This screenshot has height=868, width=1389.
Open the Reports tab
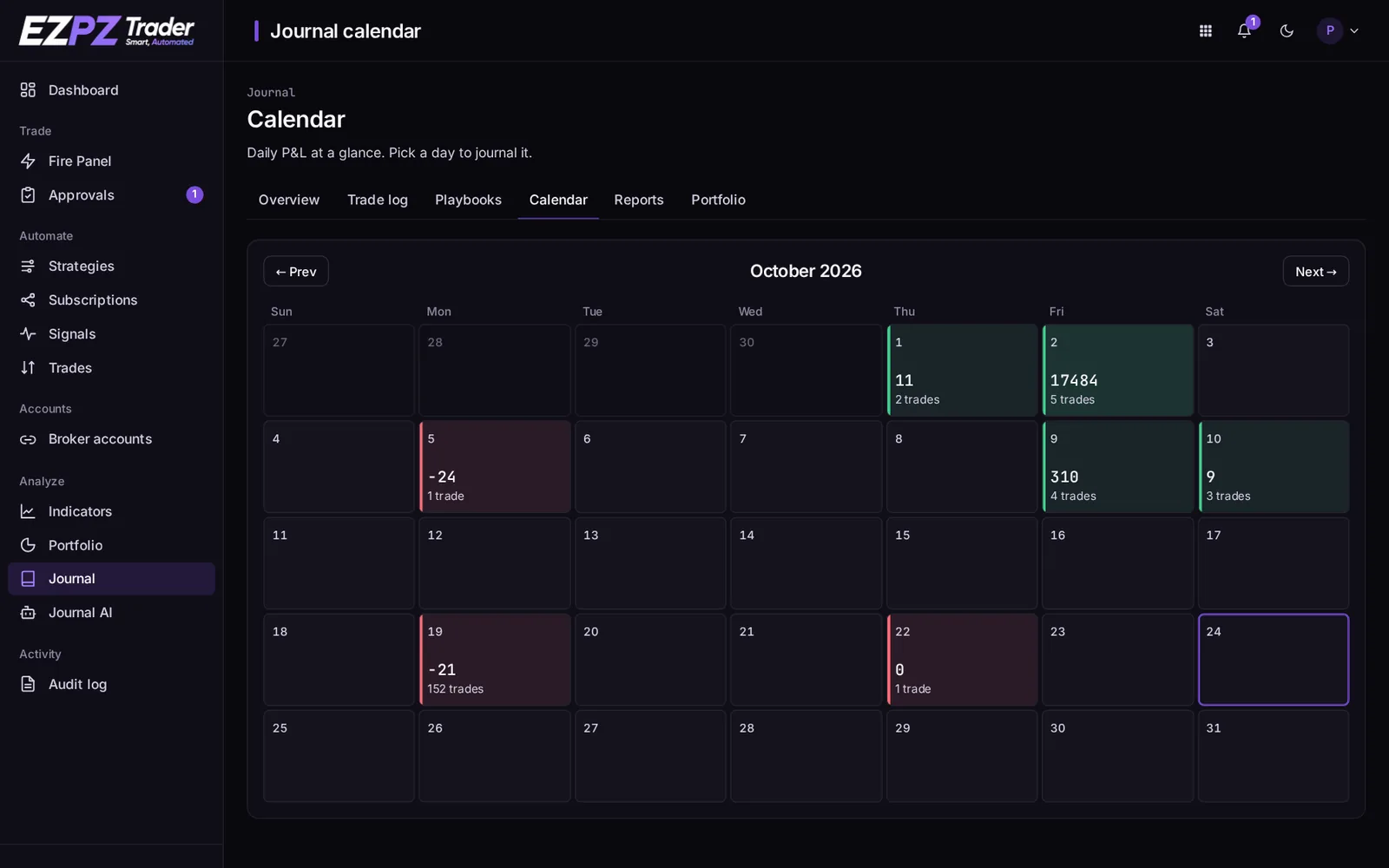[639, 200]
